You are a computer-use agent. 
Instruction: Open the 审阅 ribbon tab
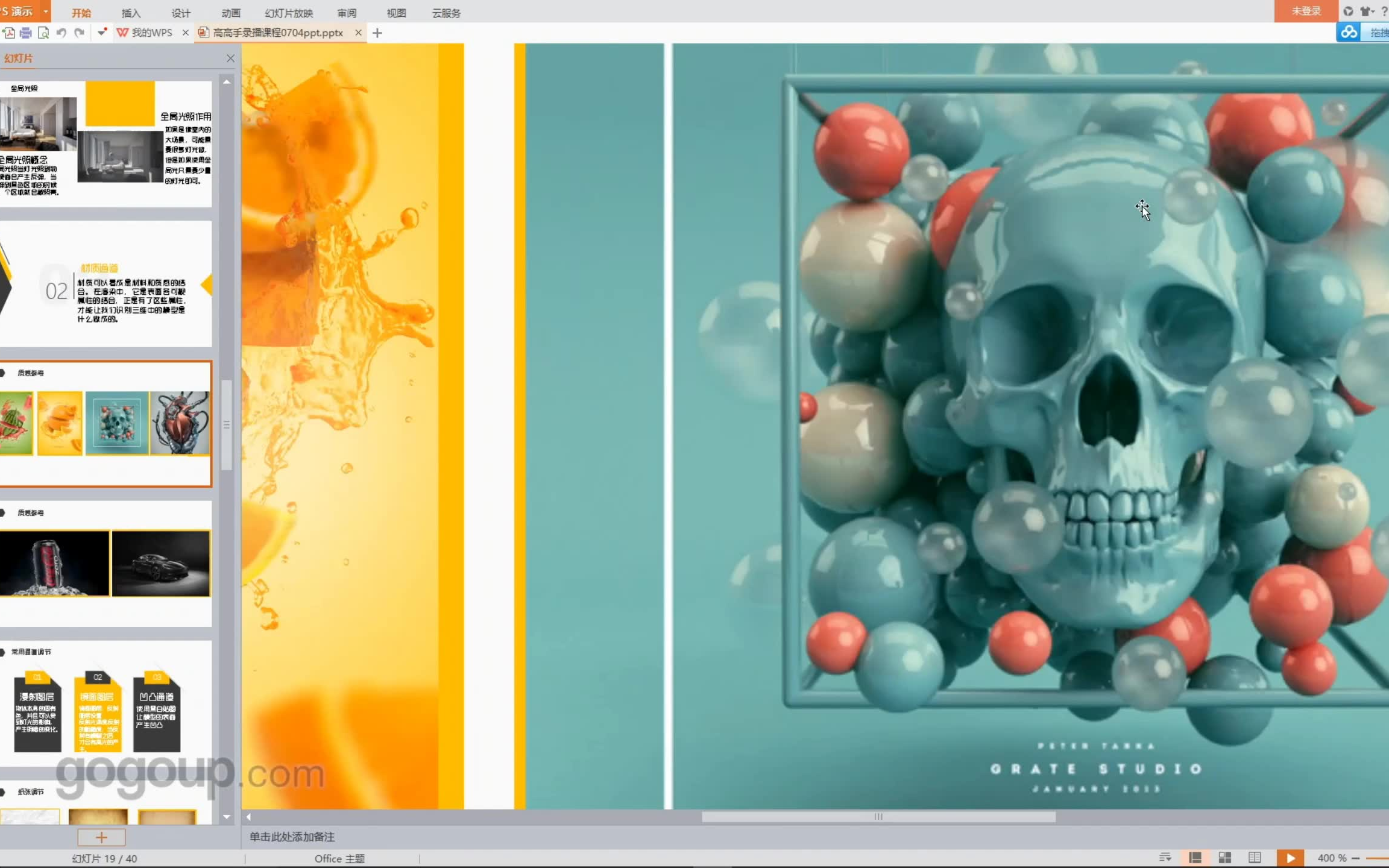(347, 13)
